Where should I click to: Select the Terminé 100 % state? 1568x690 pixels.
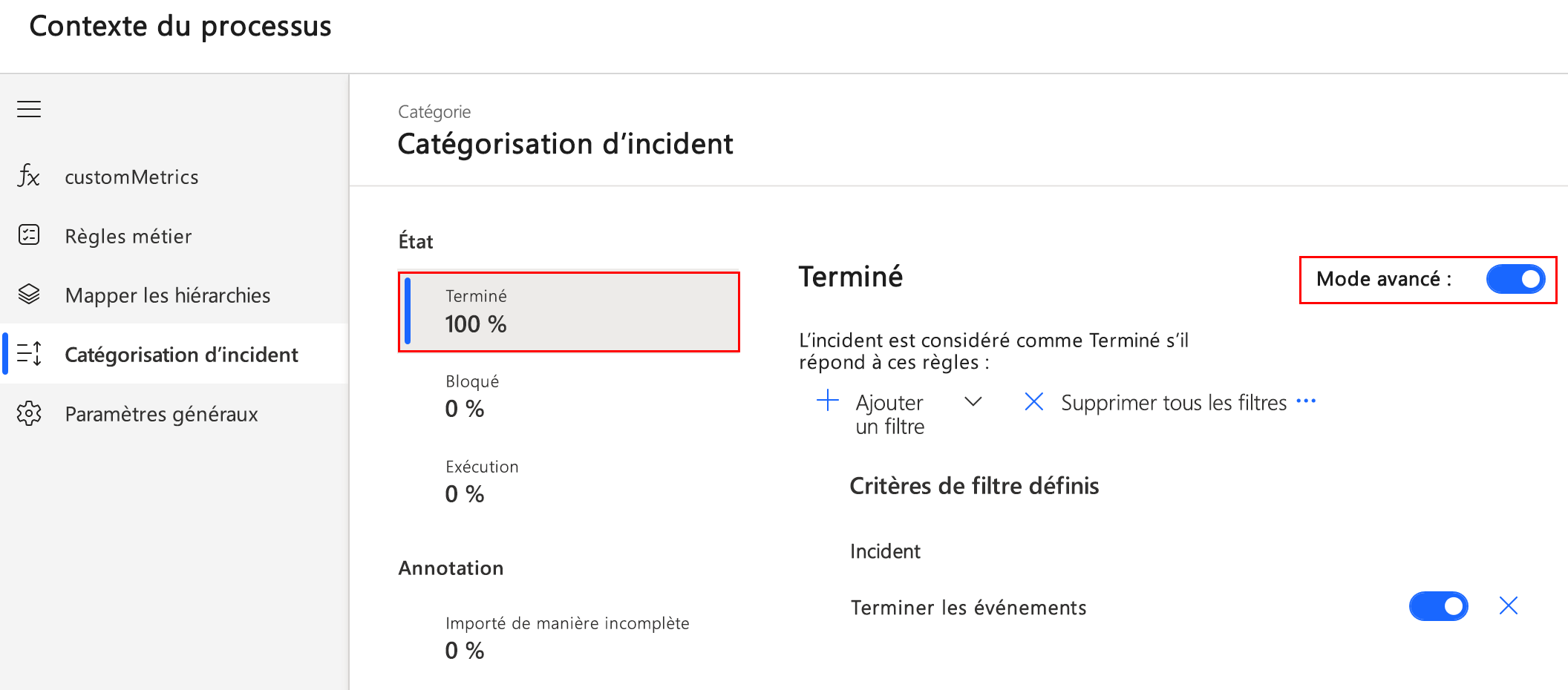(569, 312)
